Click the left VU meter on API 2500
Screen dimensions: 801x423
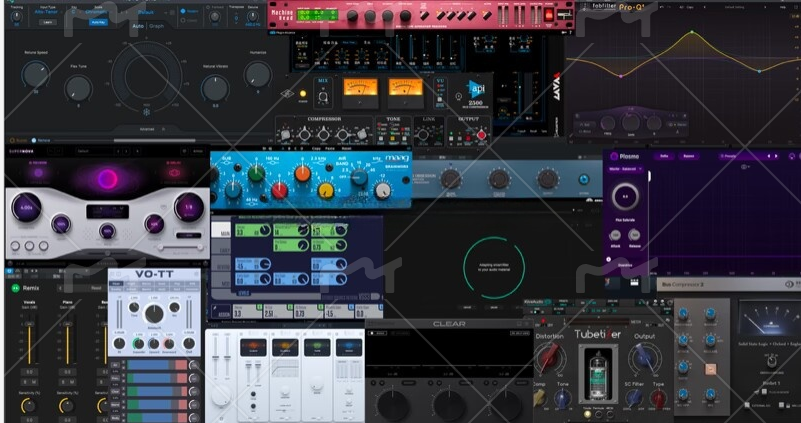360,93
